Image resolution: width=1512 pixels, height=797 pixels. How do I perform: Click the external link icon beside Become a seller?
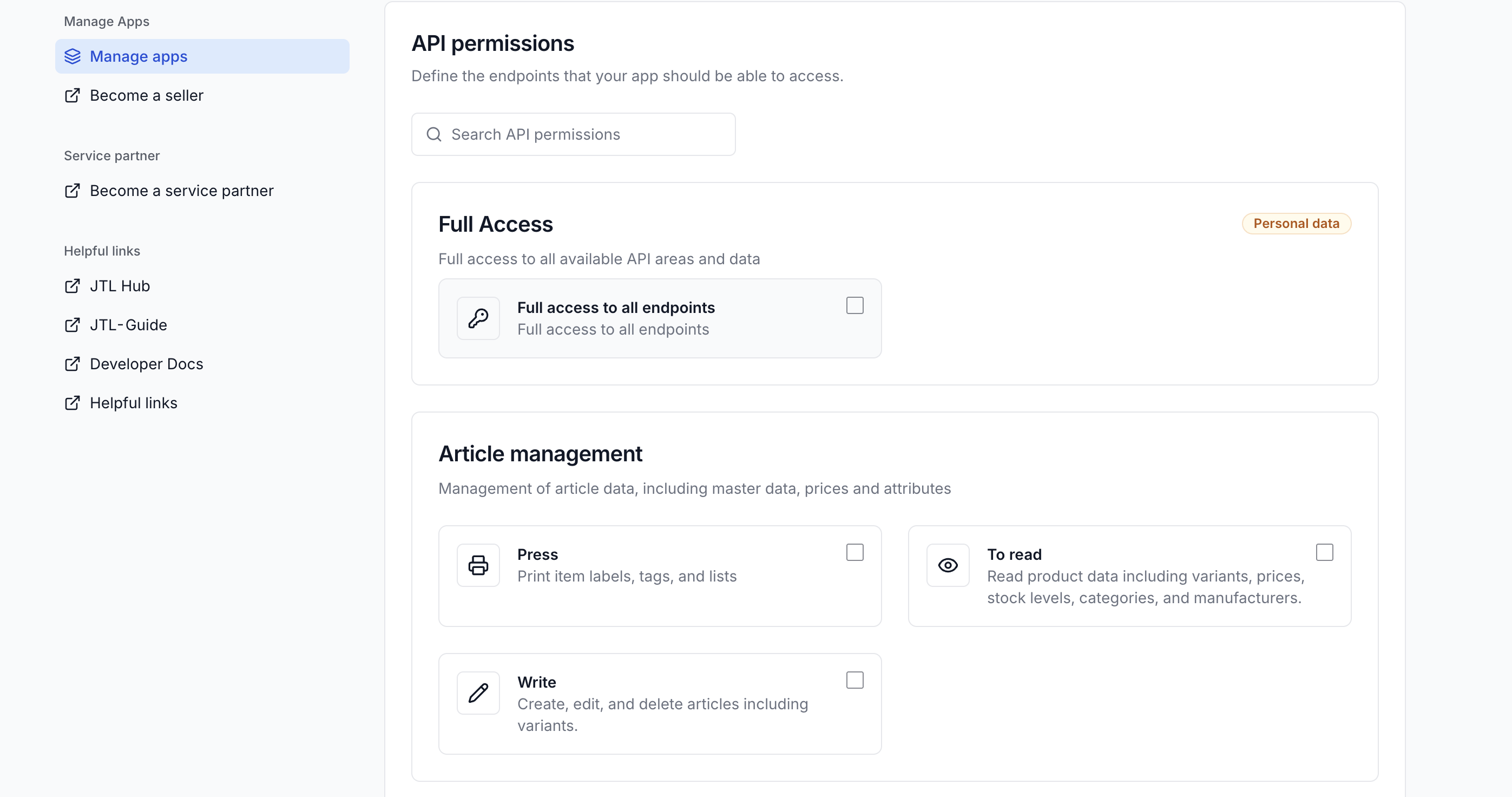tap(72, 95)
